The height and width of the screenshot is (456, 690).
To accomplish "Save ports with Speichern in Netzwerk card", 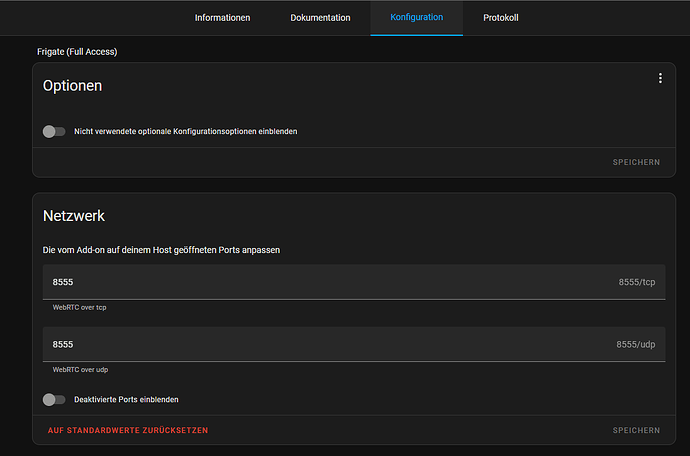I will 636,430.
